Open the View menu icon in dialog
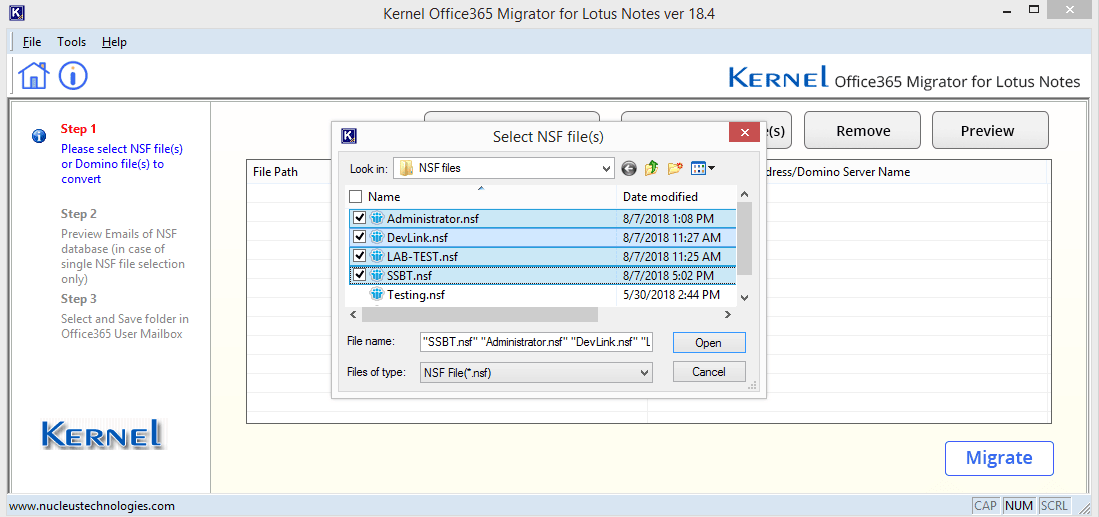 (x=702, y=168)
